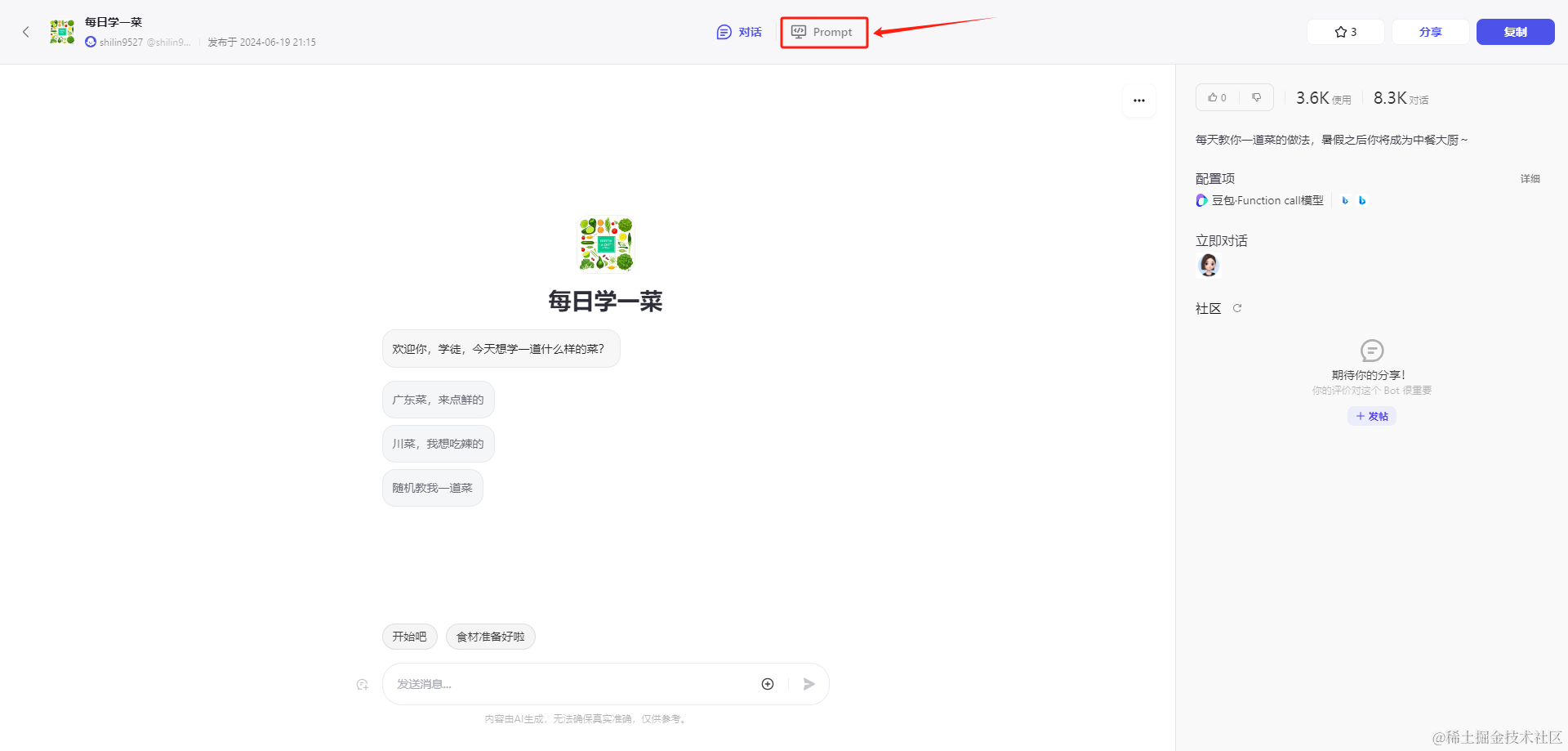The width and height of the screenshot is (1568, 751).
Task: Click the publish date 2024-06-19 21:15
Action: click(261, 42)
